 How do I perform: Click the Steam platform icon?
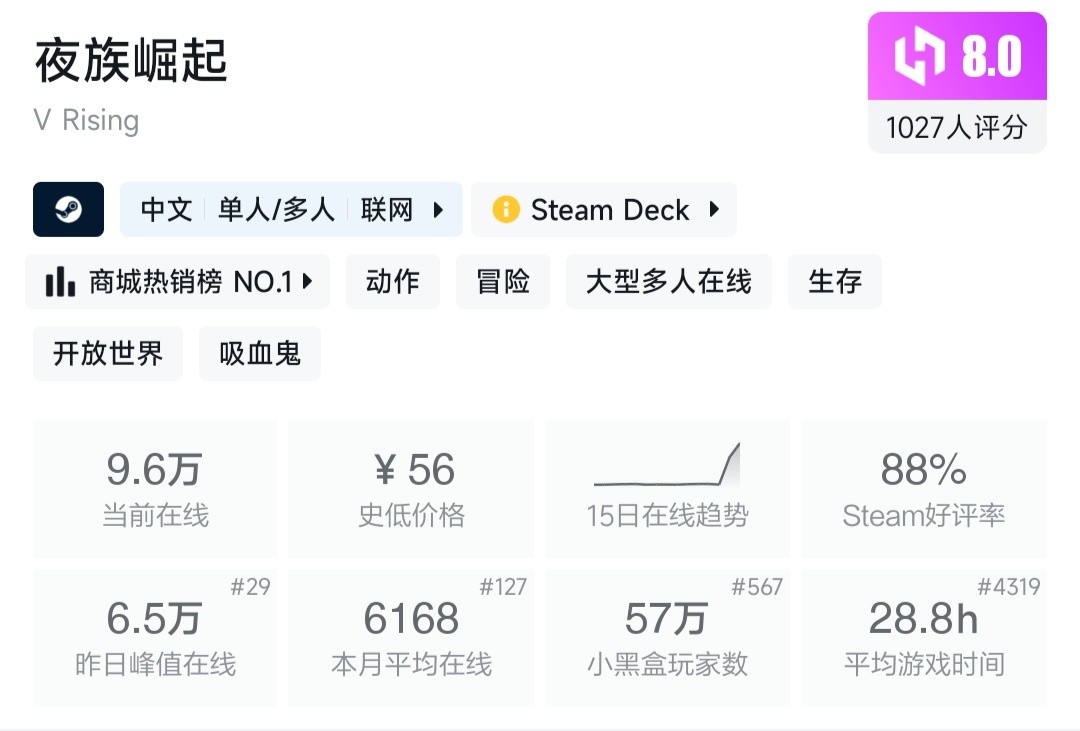68,209
